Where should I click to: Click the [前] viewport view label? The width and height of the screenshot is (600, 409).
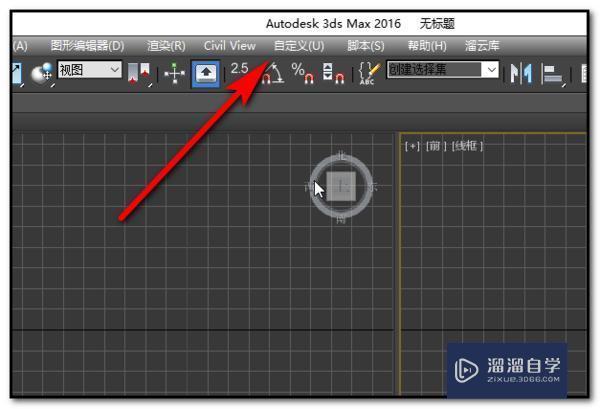tap(436, 146)
